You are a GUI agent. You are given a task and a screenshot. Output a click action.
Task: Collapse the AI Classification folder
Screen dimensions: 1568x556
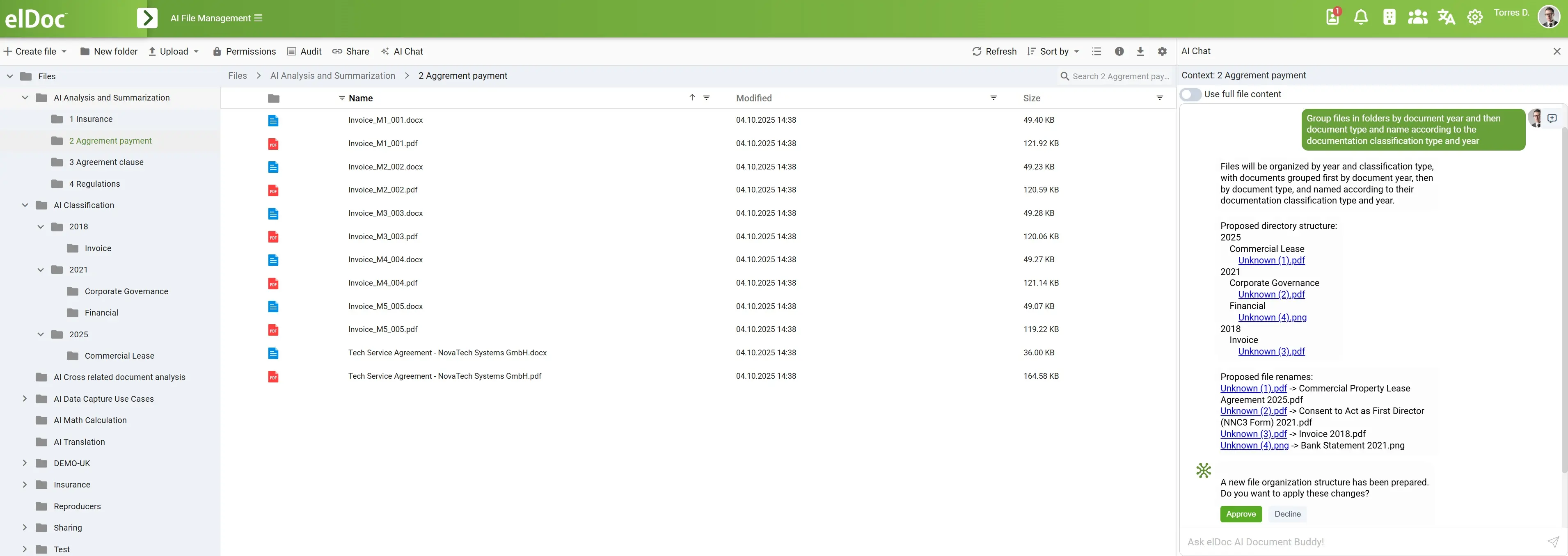pos(25,205)
